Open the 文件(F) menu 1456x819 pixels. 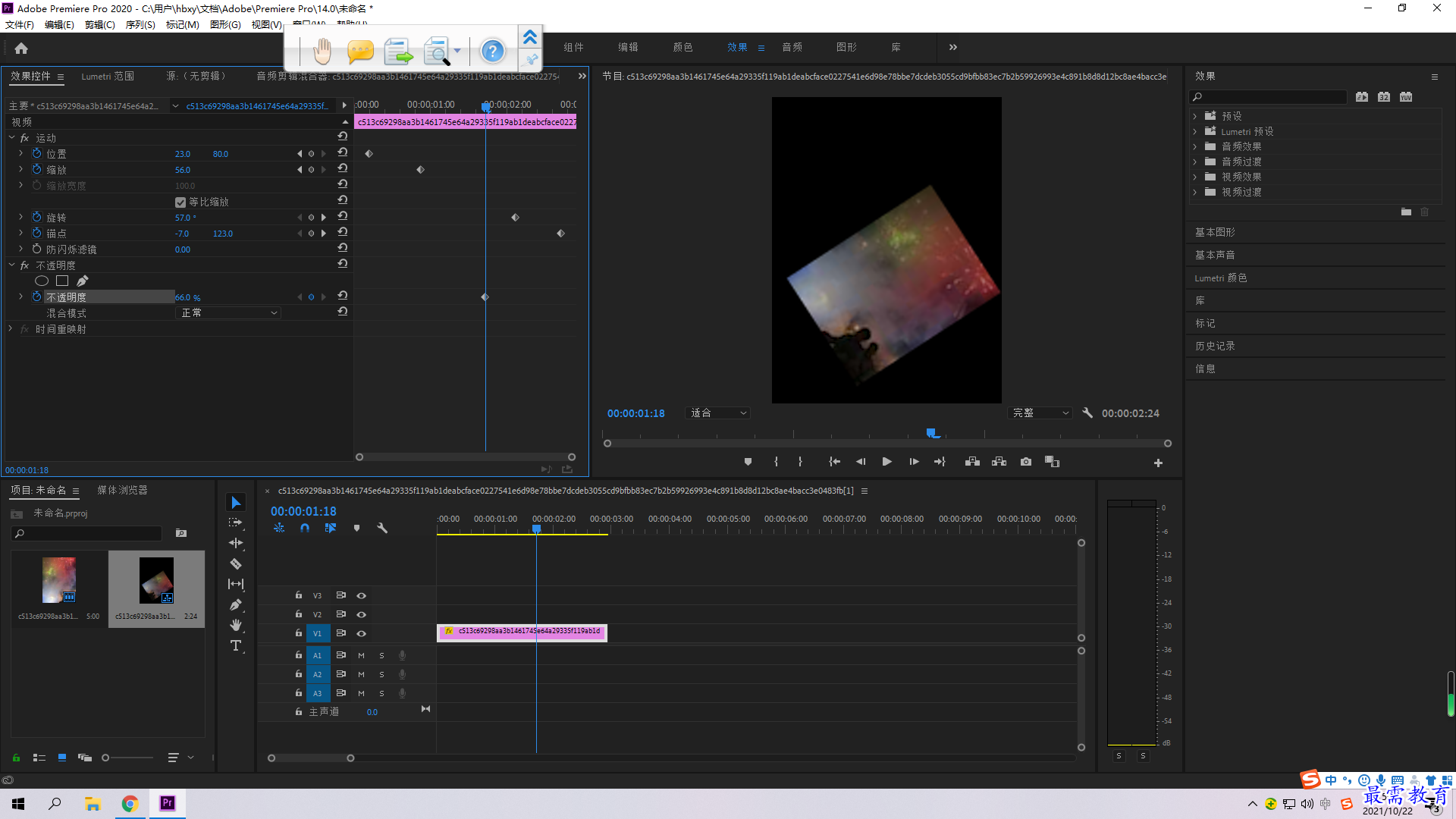tap(20, 24)
